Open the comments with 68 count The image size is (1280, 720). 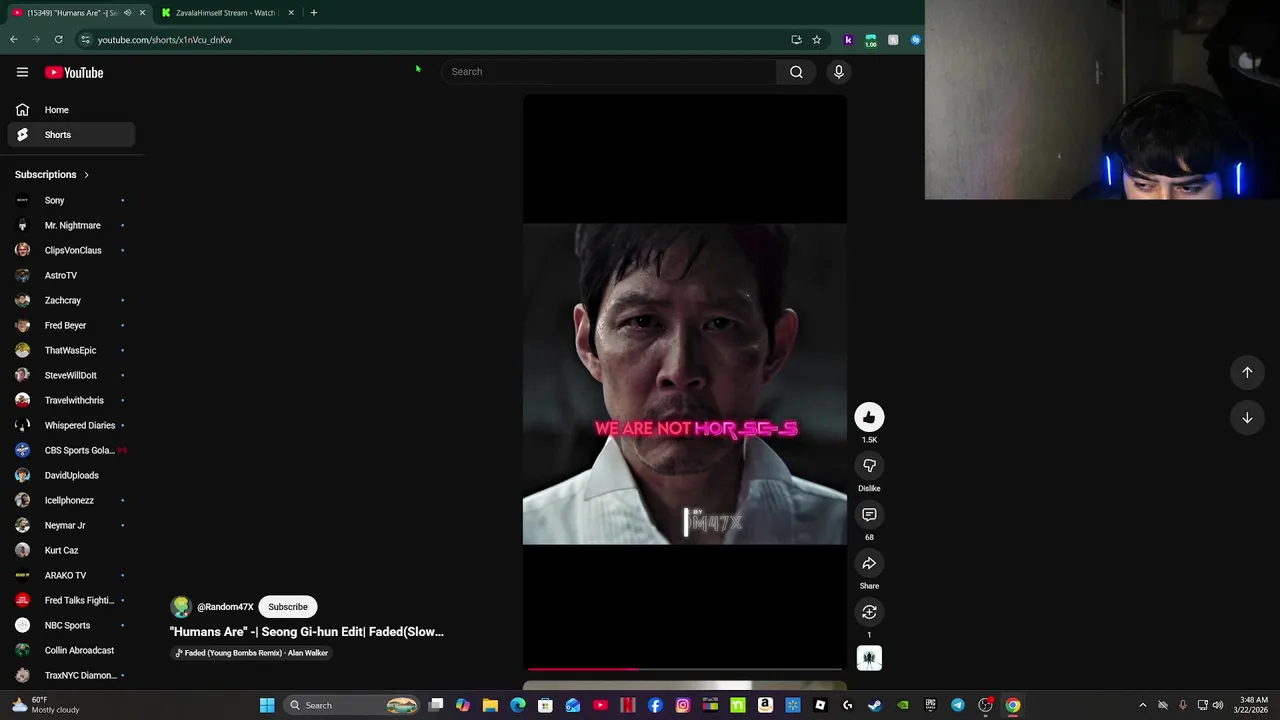coord(869,515)
